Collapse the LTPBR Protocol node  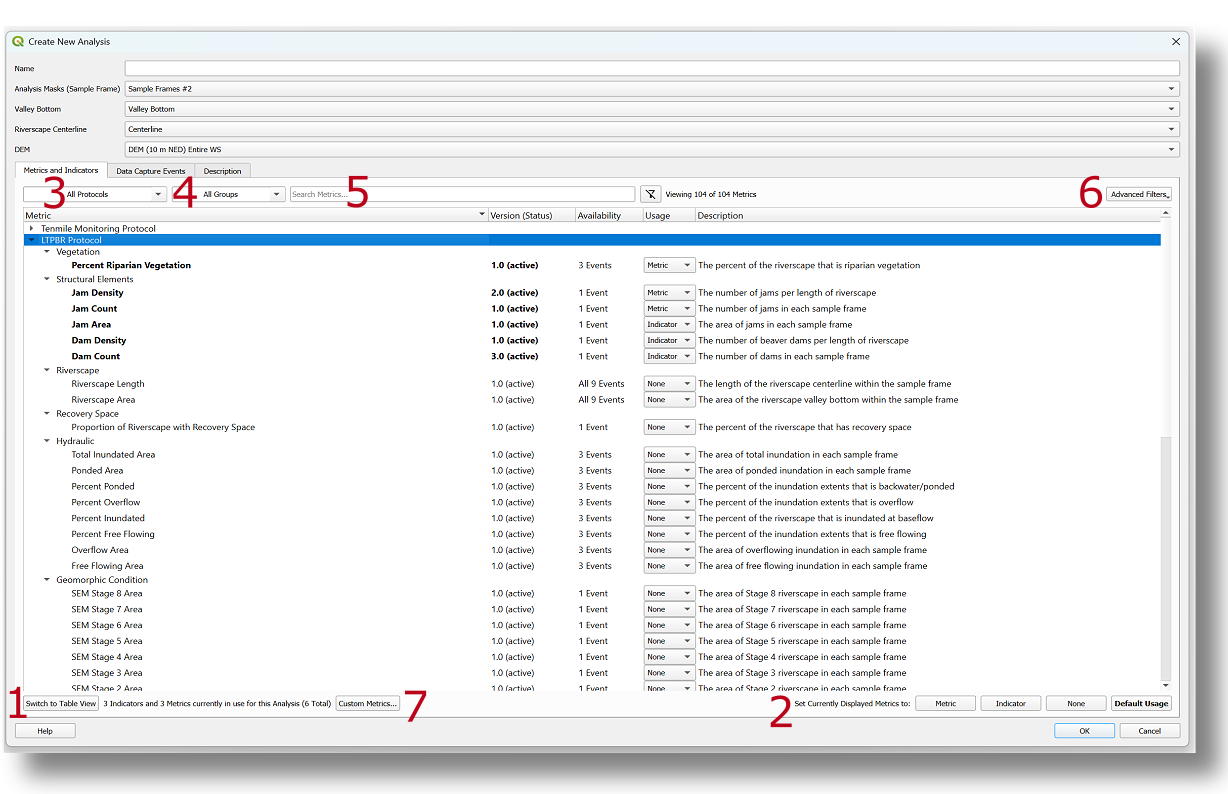coord(32,240)
